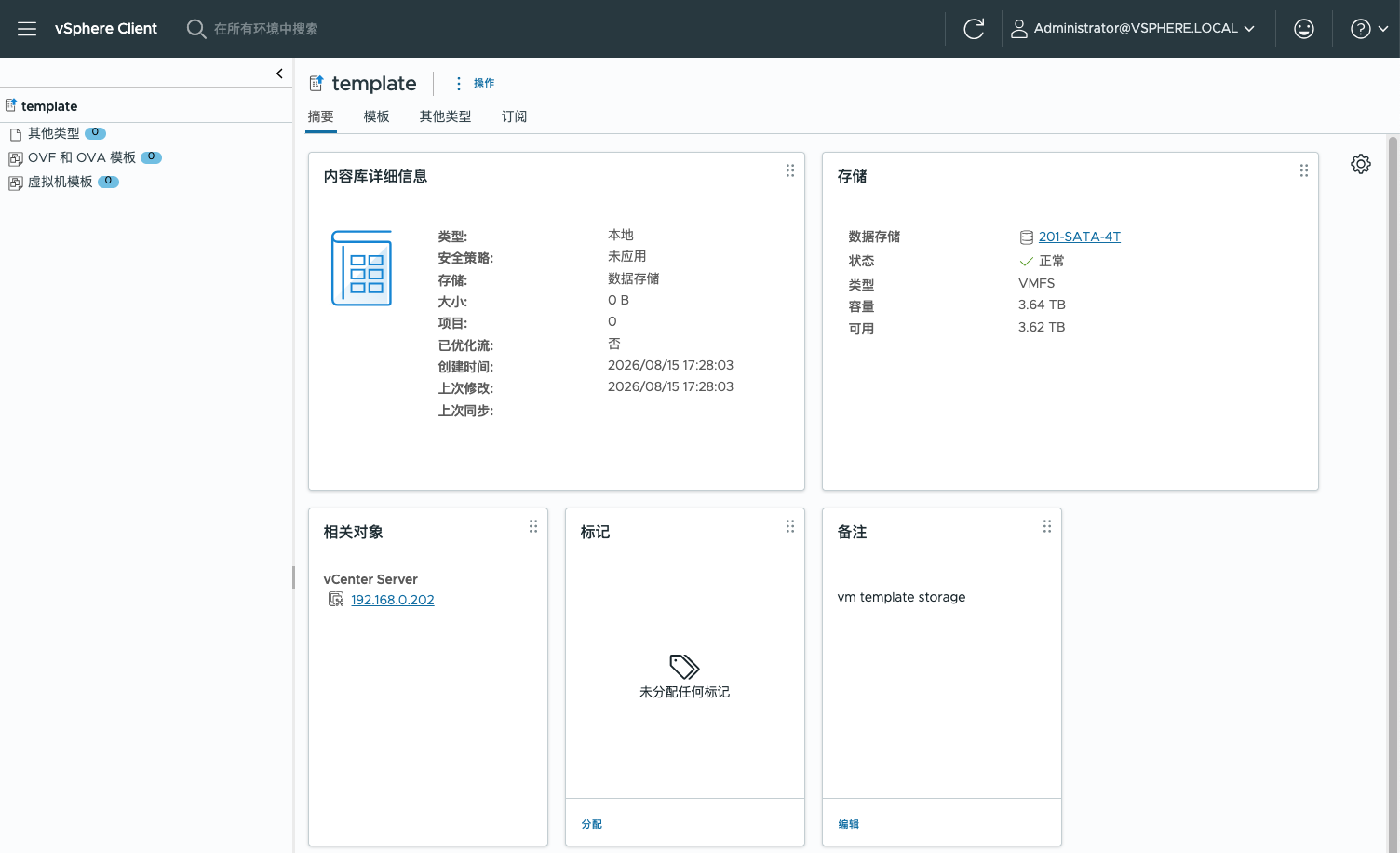
Task: Click the count badge next to 虚拟机模板
Action: [x=108, y=182]
